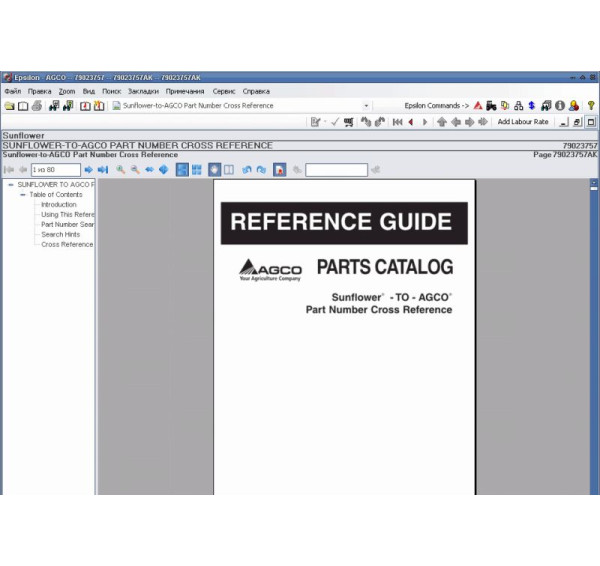Toggle the single page view mode
Viewport: 600px width, 566px height.
point(214,170)
